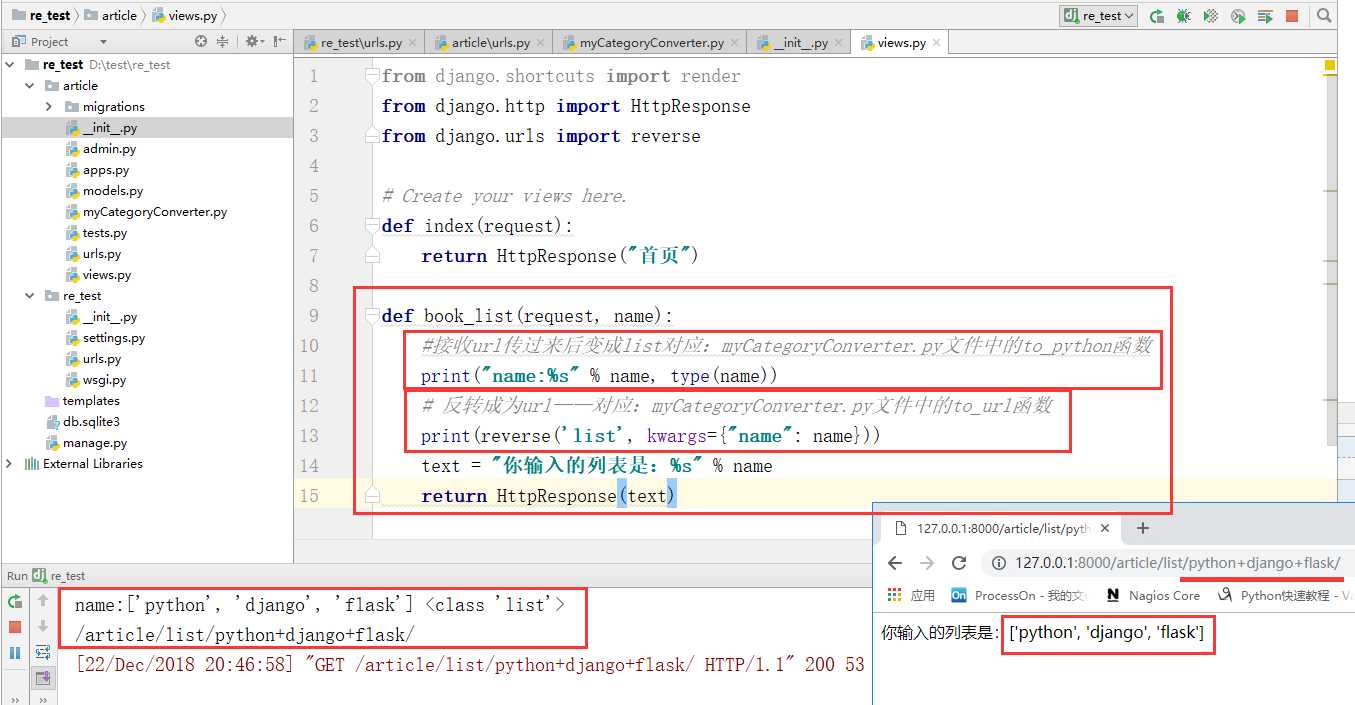The image size is (1355, 705).
Task: Open admin.py in project tree
Action: 100,148
